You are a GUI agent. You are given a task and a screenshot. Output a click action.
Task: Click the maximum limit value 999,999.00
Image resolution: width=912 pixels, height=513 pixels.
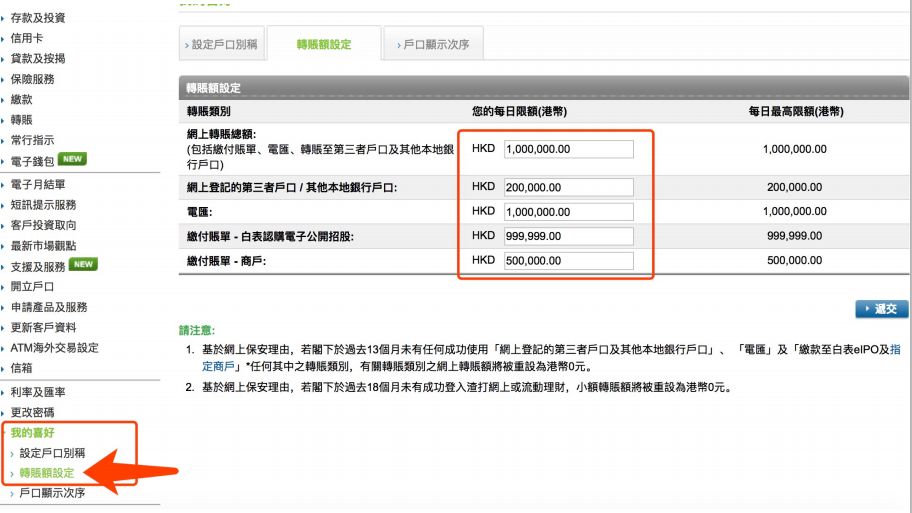click(x=795, y=236)
